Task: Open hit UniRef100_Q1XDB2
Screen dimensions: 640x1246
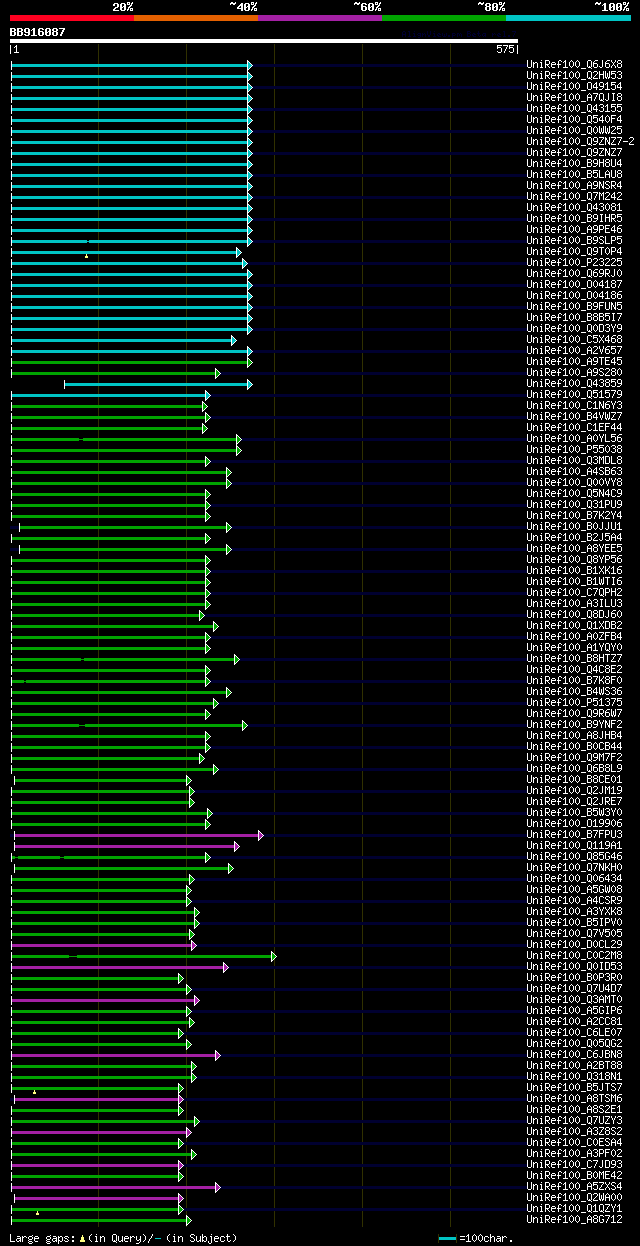Action: pyautogui.click(x=574, y=625)
